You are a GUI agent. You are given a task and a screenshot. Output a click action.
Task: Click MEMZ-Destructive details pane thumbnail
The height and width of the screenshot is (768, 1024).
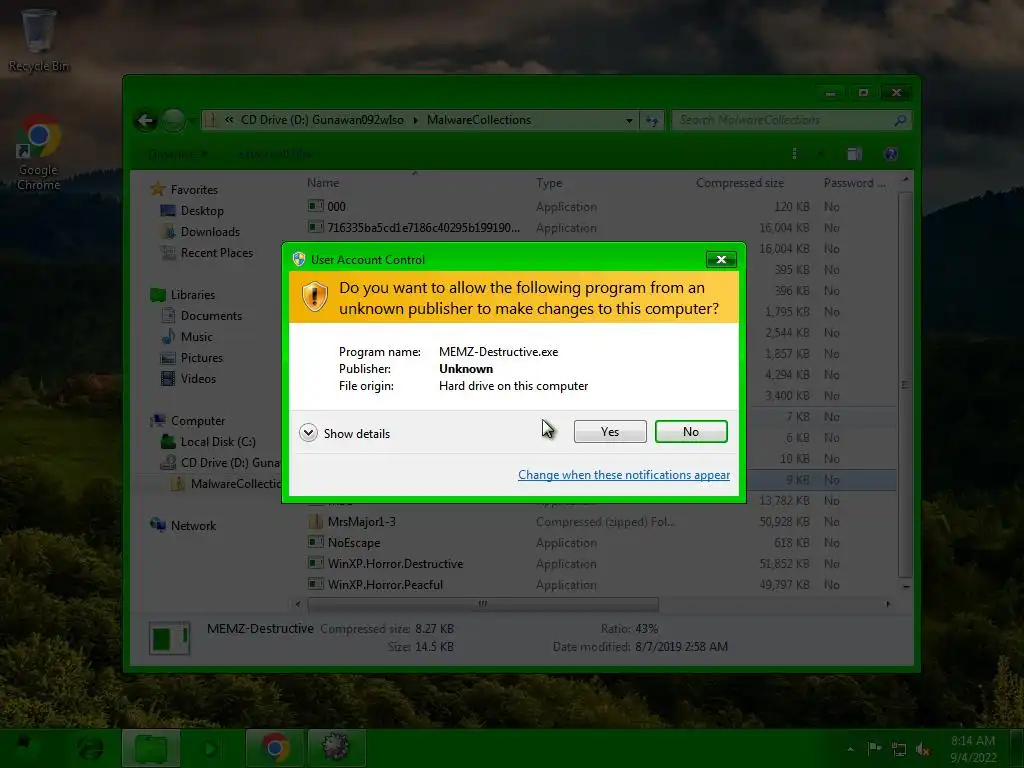pyautogui.click(x=170, y=638)
